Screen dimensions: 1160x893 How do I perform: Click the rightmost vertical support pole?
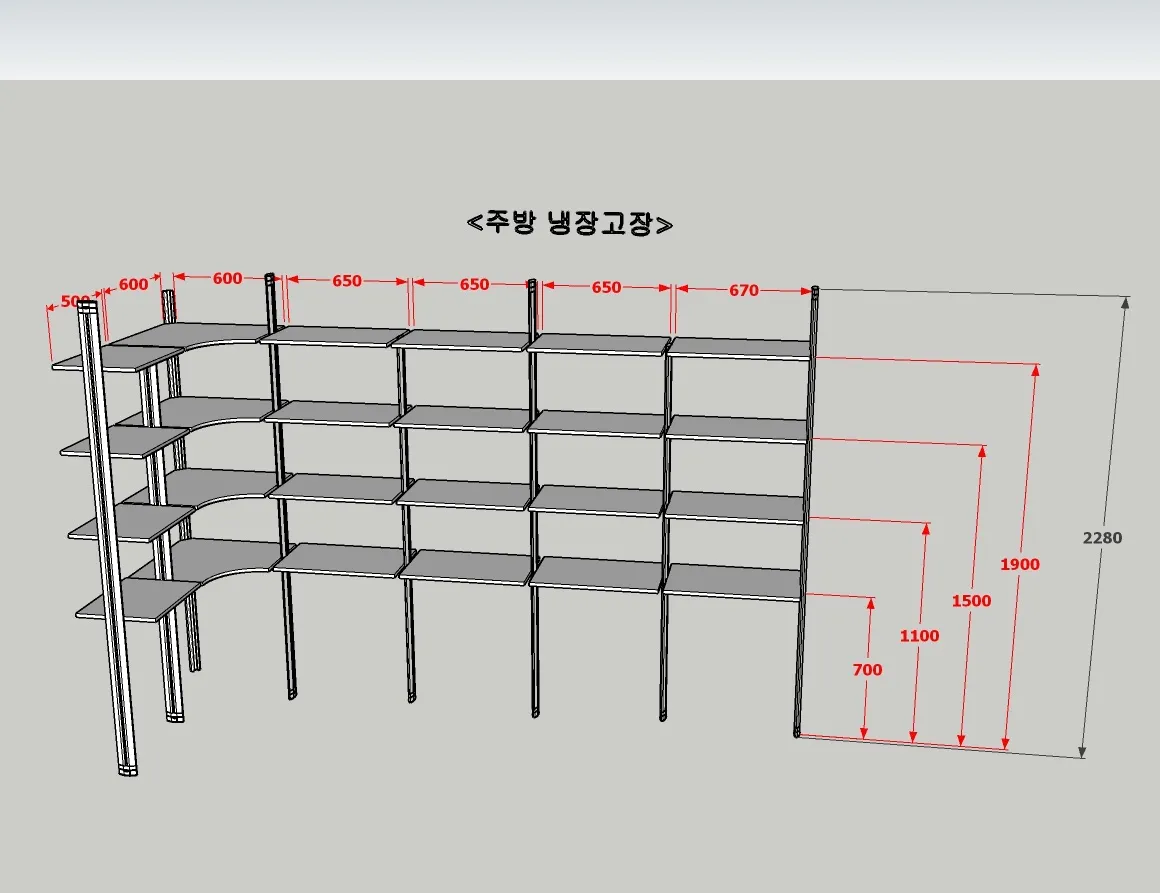806,512
